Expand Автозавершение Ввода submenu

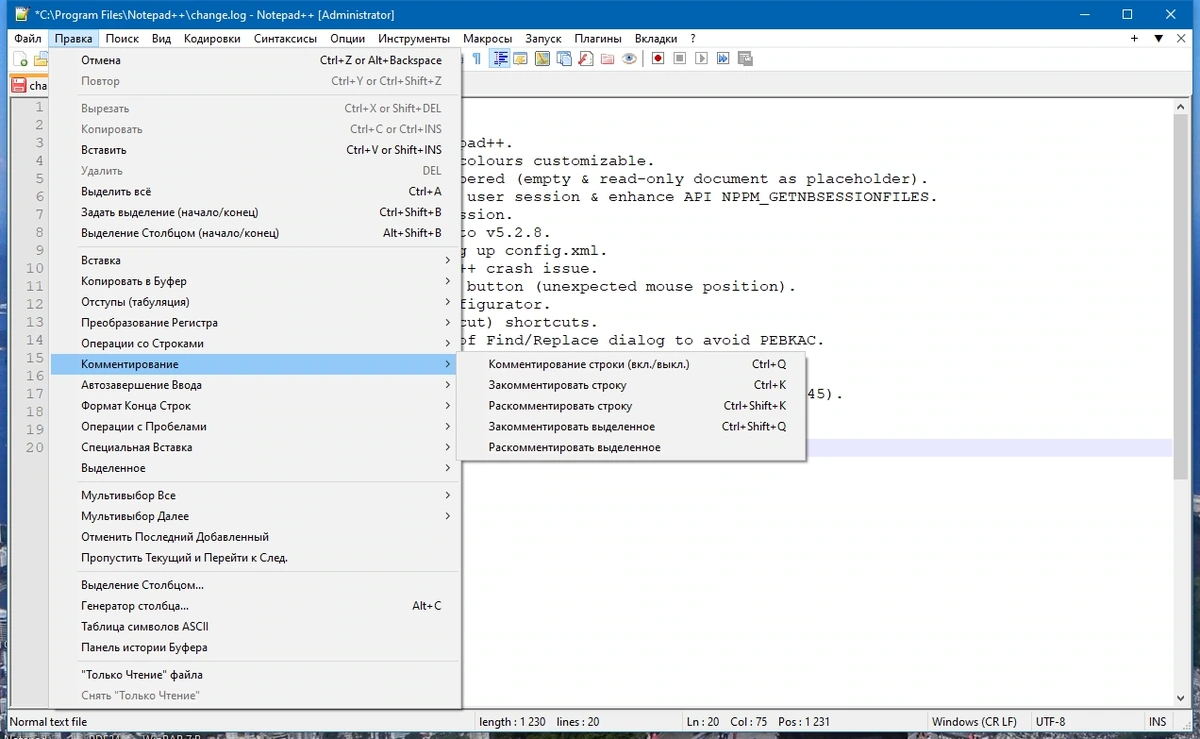256,385
